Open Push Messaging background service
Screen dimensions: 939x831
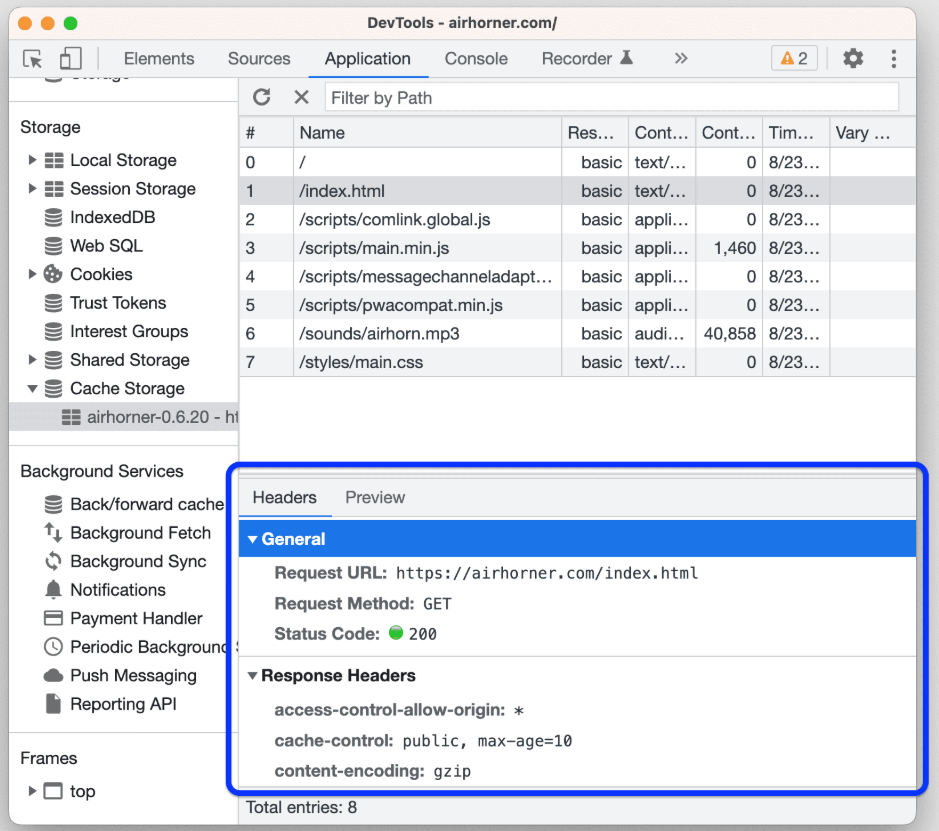click(x=133, y=676)
